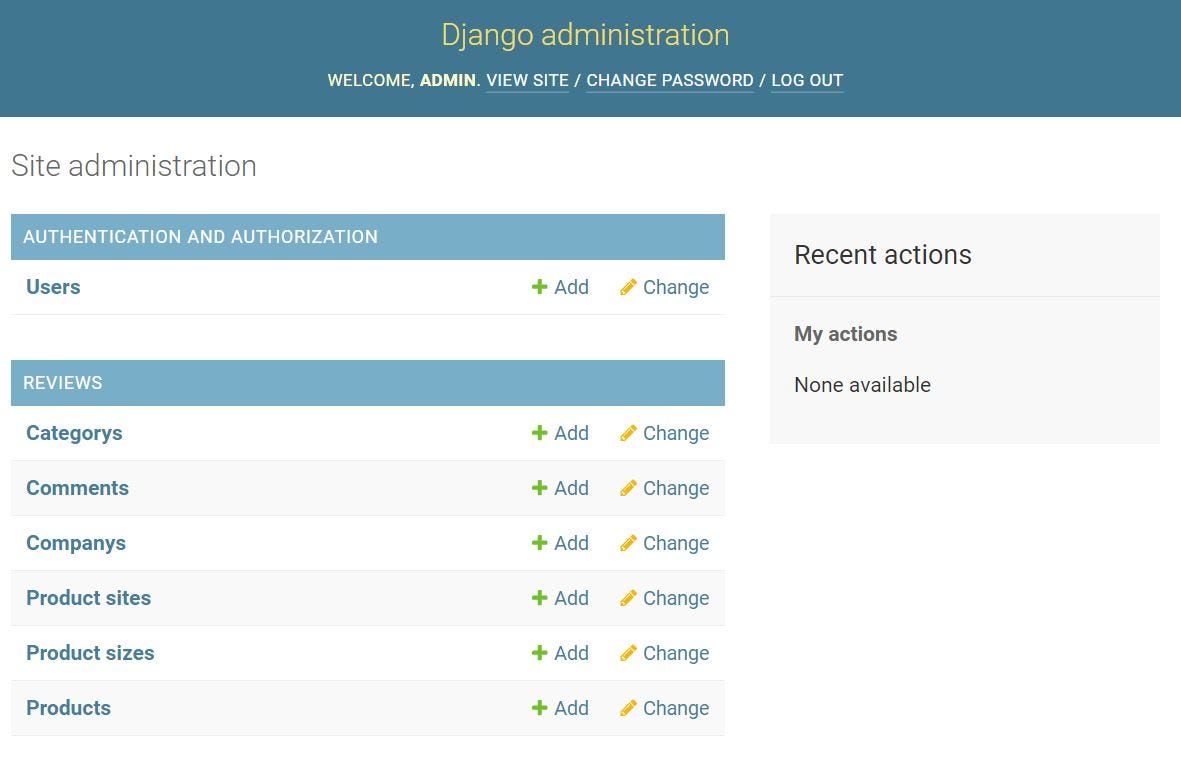This screenshot has width=1181, height=779.
Task: Click the Django administration title
Action: 585,35
